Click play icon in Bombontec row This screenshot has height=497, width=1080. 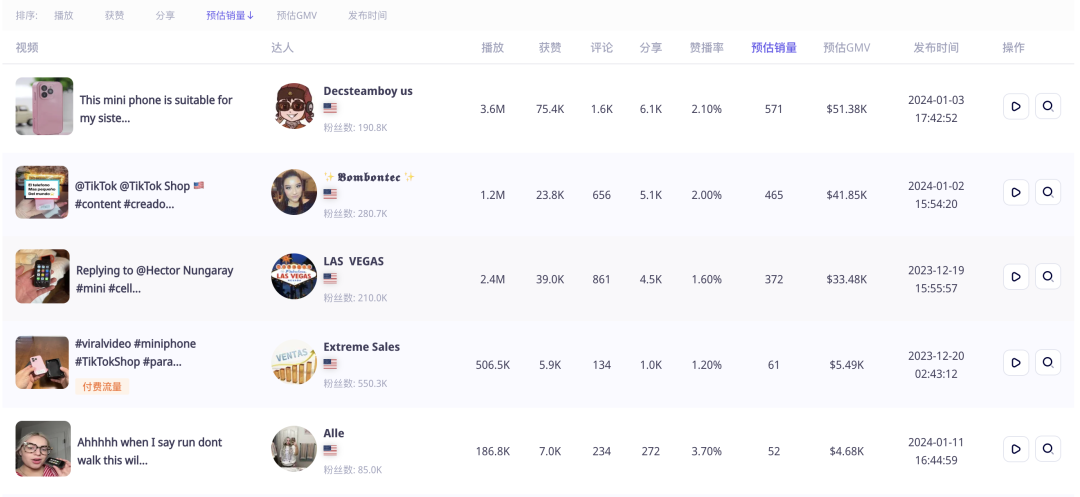1015,192
